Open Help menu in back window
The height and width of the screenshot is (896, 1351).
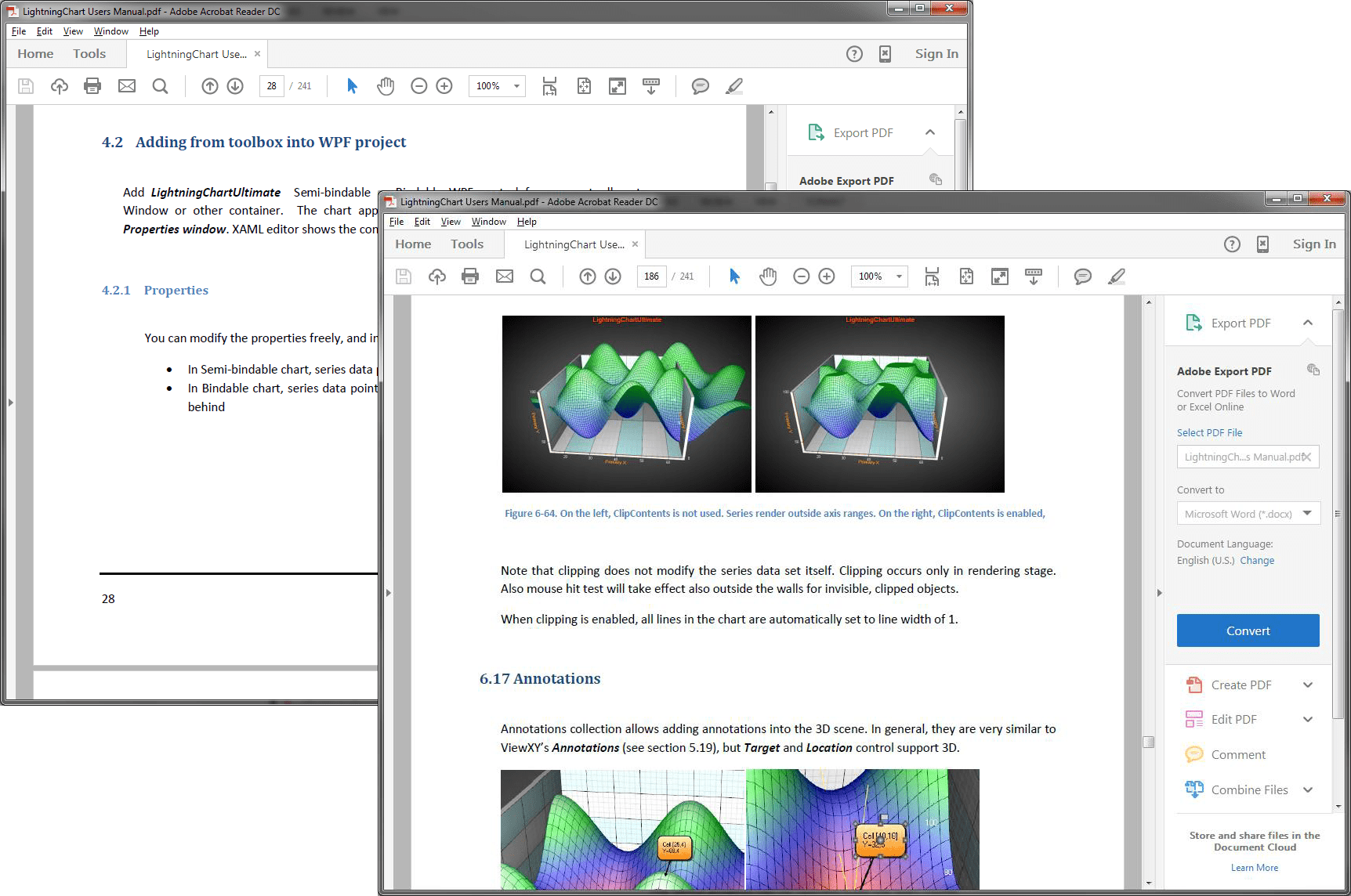(x=149, y=31)
